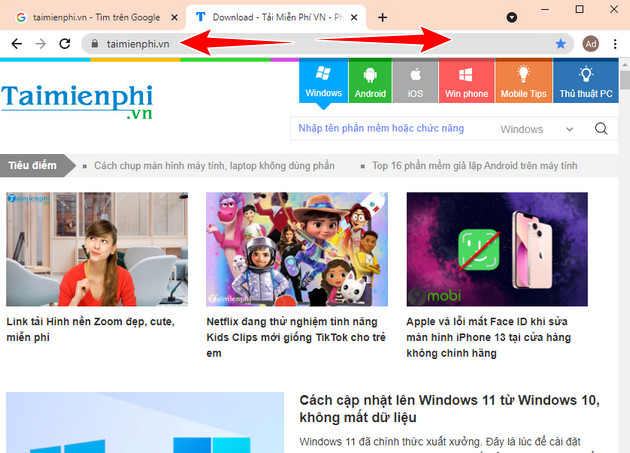Open a new tab with plus button
This screenshot has height=453, width=630.
pos(382,17)
